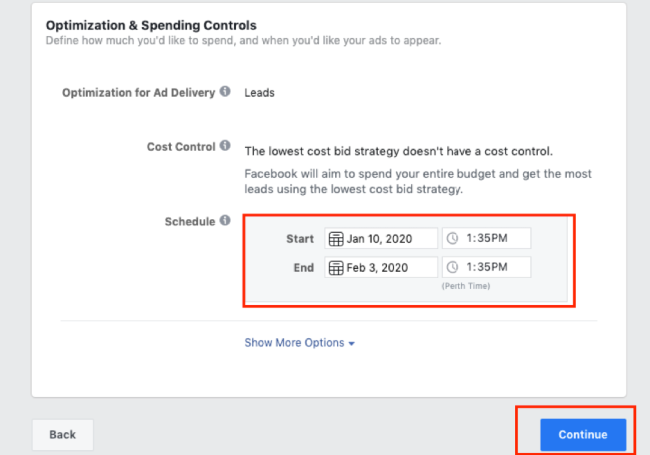Open calendar icon in Start date field
The image size is (650, 455).
(336, 239)
